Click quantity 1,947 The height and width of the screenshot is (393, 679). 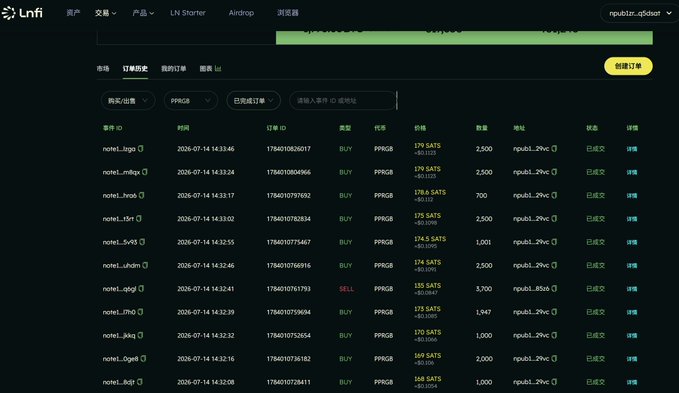(x=483, y=312)
